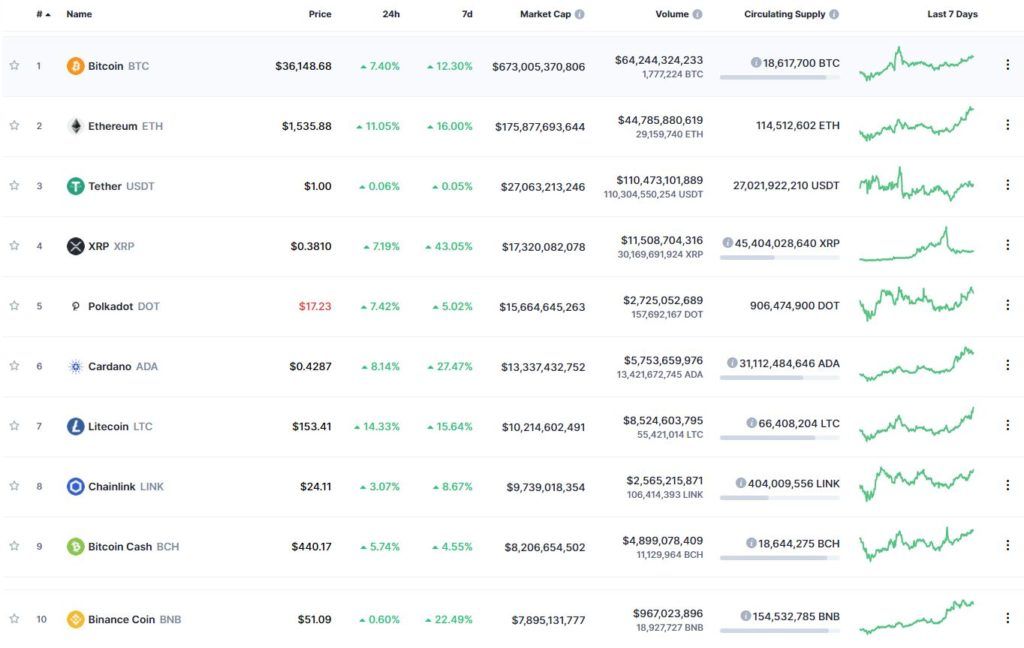Click the Ethereum diamond logo icon

(x=76, y=126)
